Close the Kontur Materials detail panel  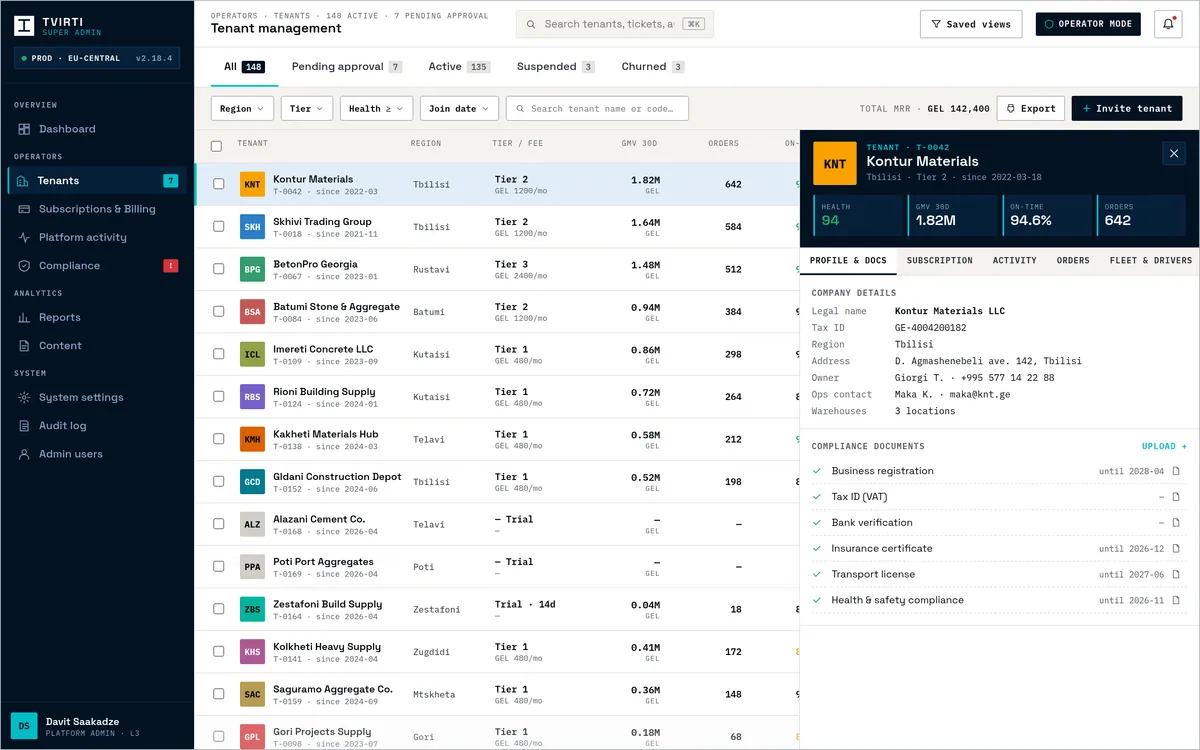pos(1174,153)
